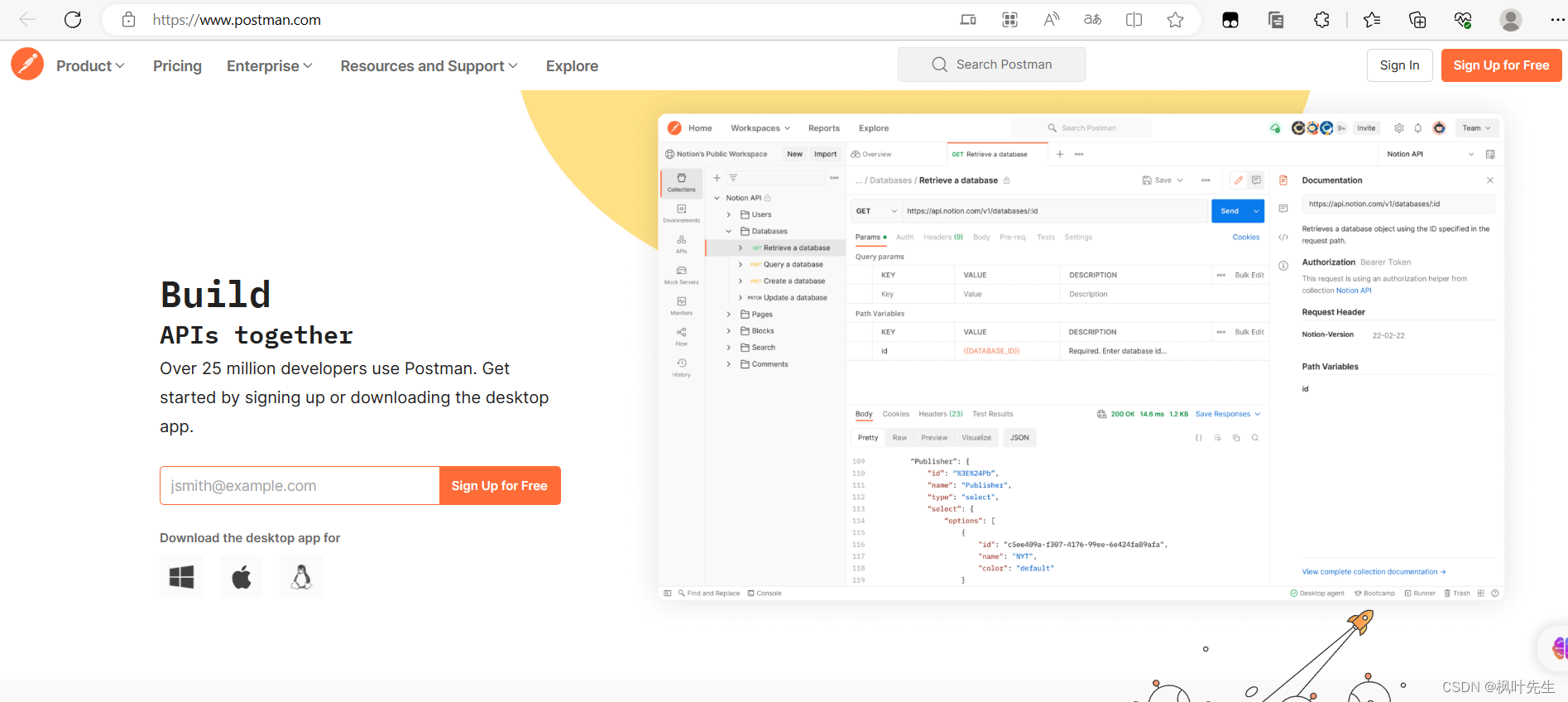Download the Linux desktop app
The width and height of the screenshot is (1568, 702).
tap(301, 577)
